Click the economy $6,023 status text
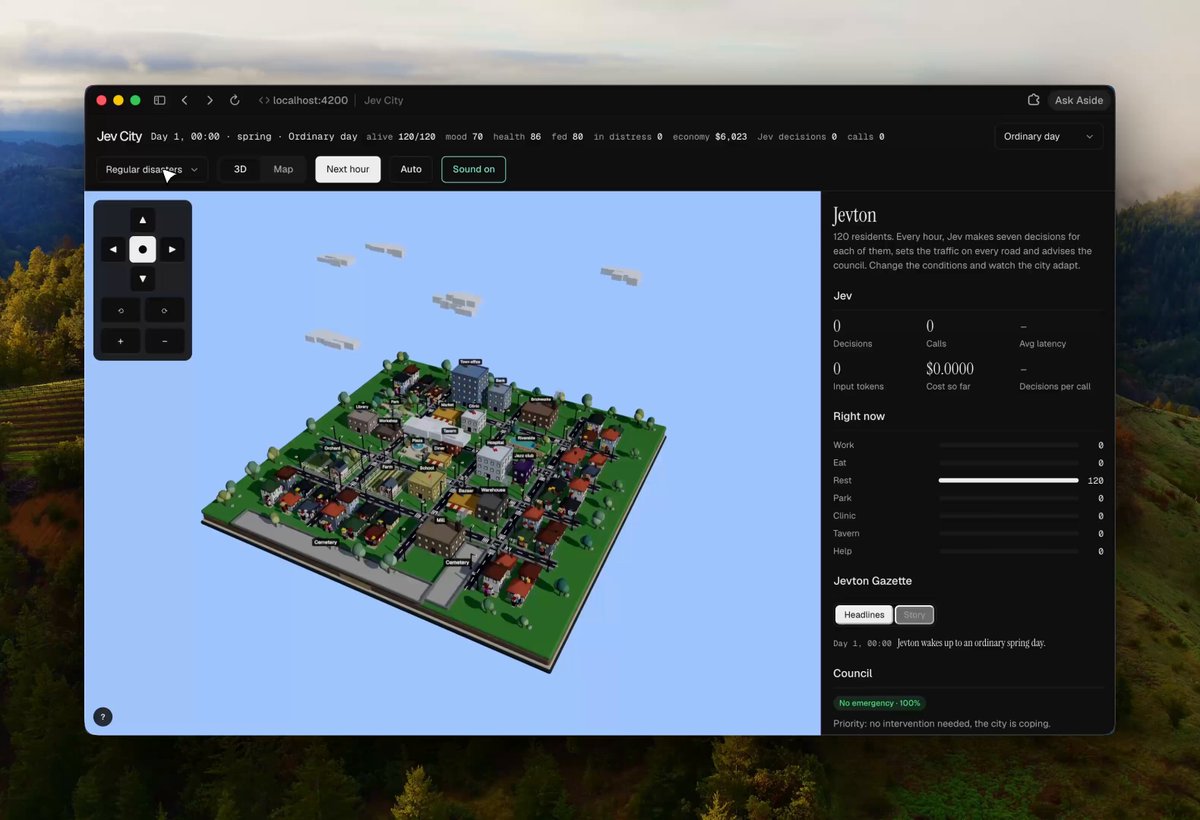This screenshot has width=1200, height=820. click(710, 137)
